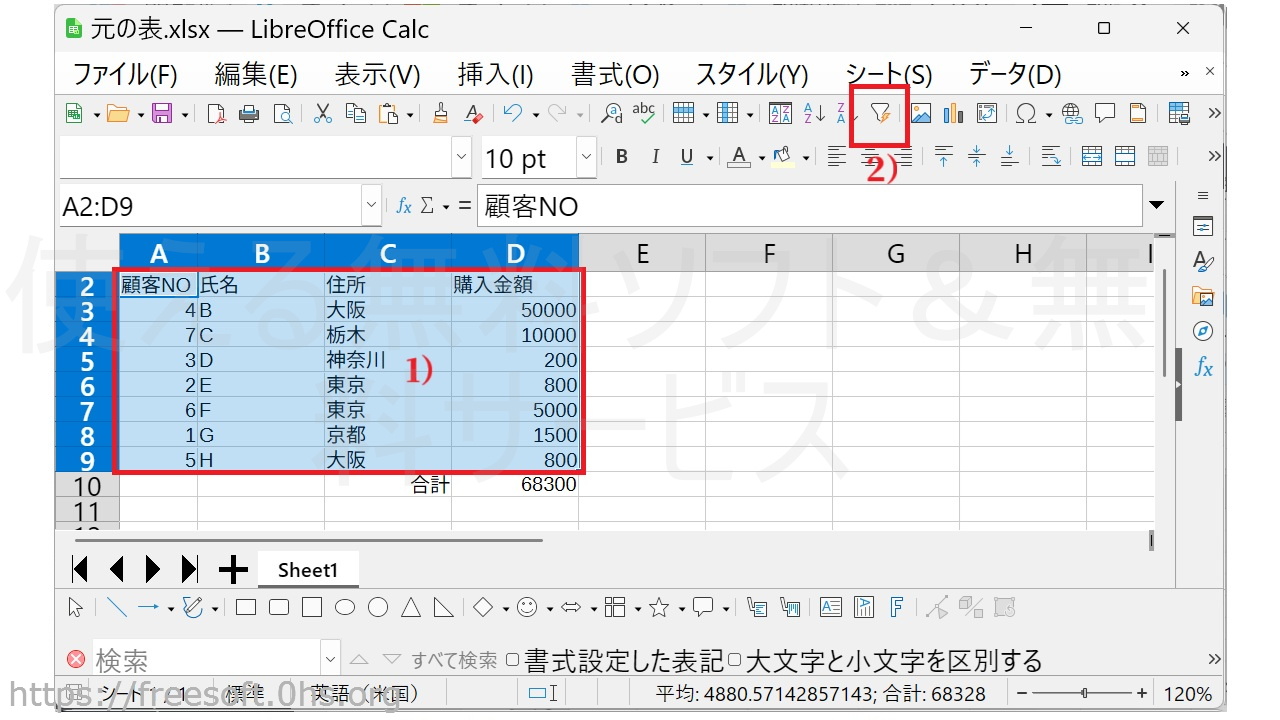Expand the font size dropdown
The image size is (1280, 720).
pos(586,157)
